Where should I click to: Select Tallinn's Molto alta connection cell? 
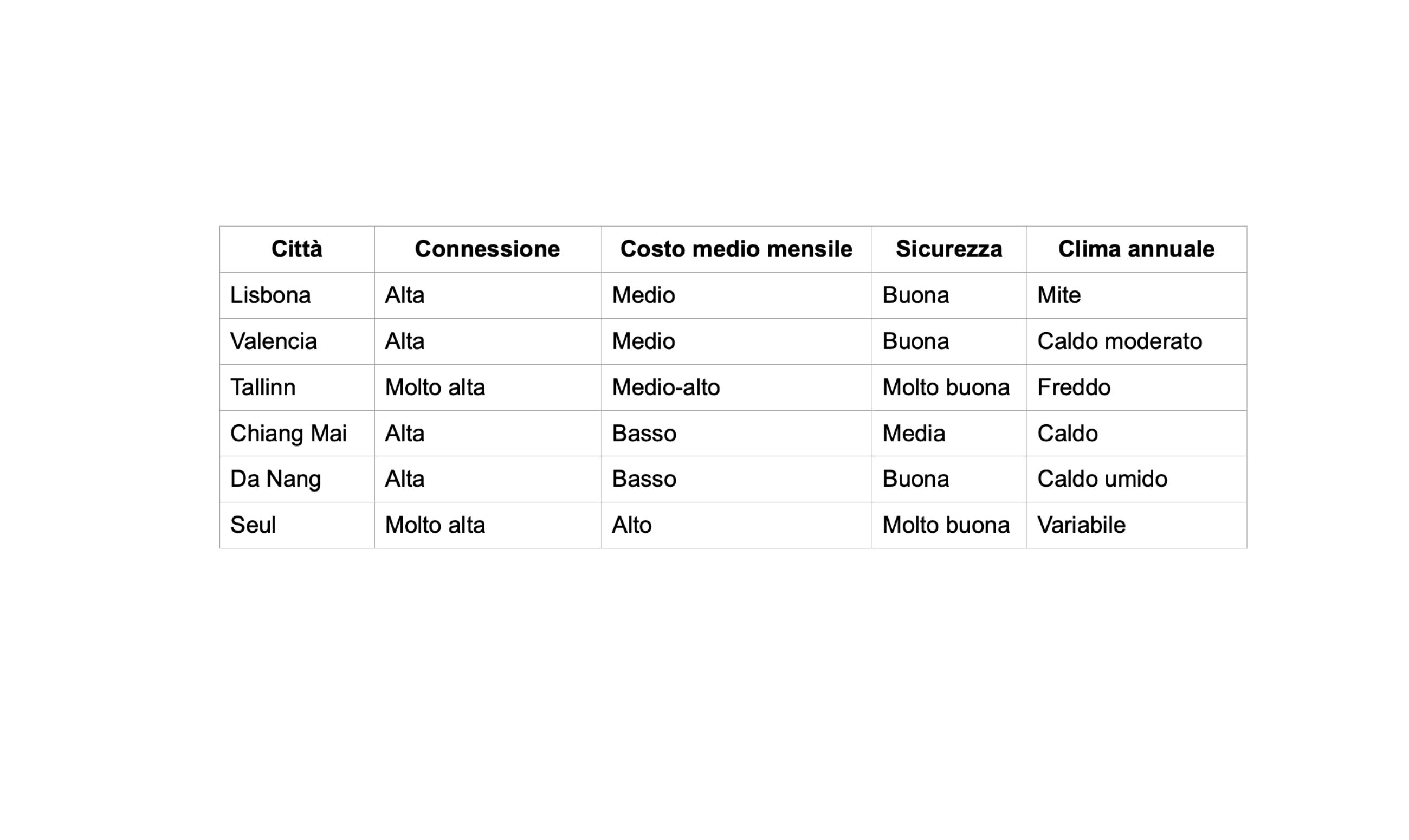click(x=435, y=387)
